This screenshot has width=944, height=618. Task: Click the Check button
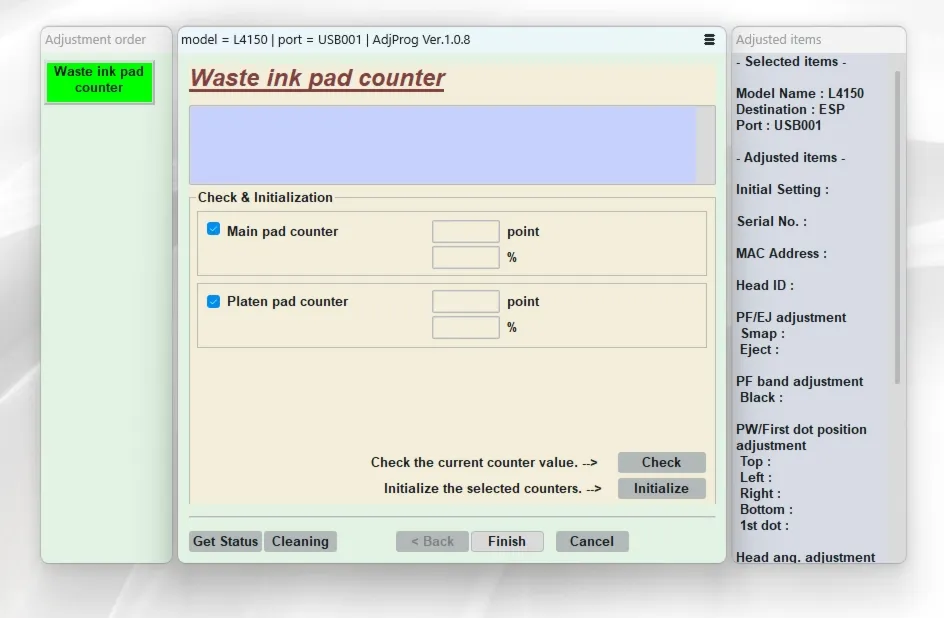coord(661,462)
